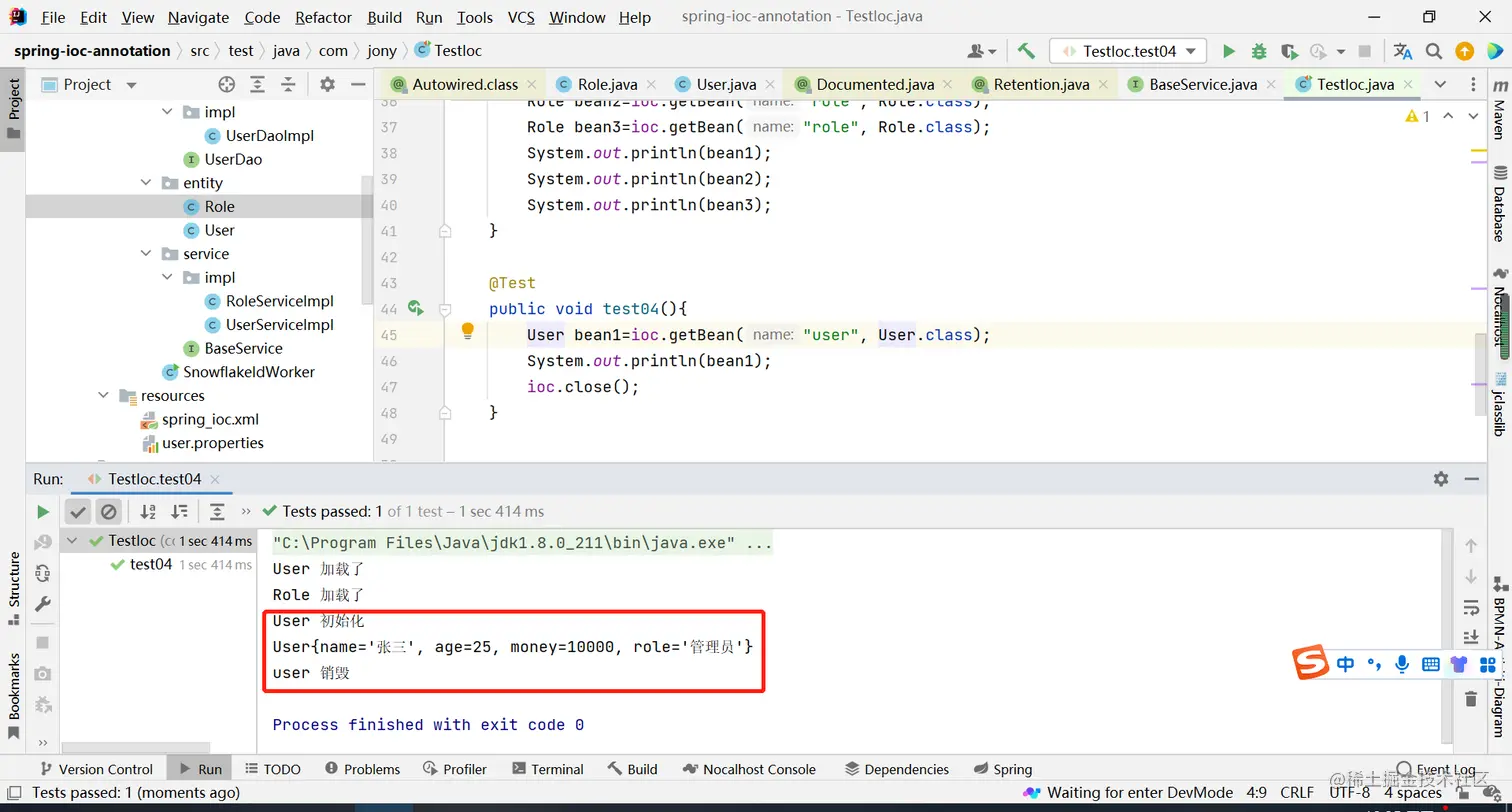This screenshot has height=812, width=1512.
Task: Locate the opened file in the Project tree
Action: pos(227,85)
